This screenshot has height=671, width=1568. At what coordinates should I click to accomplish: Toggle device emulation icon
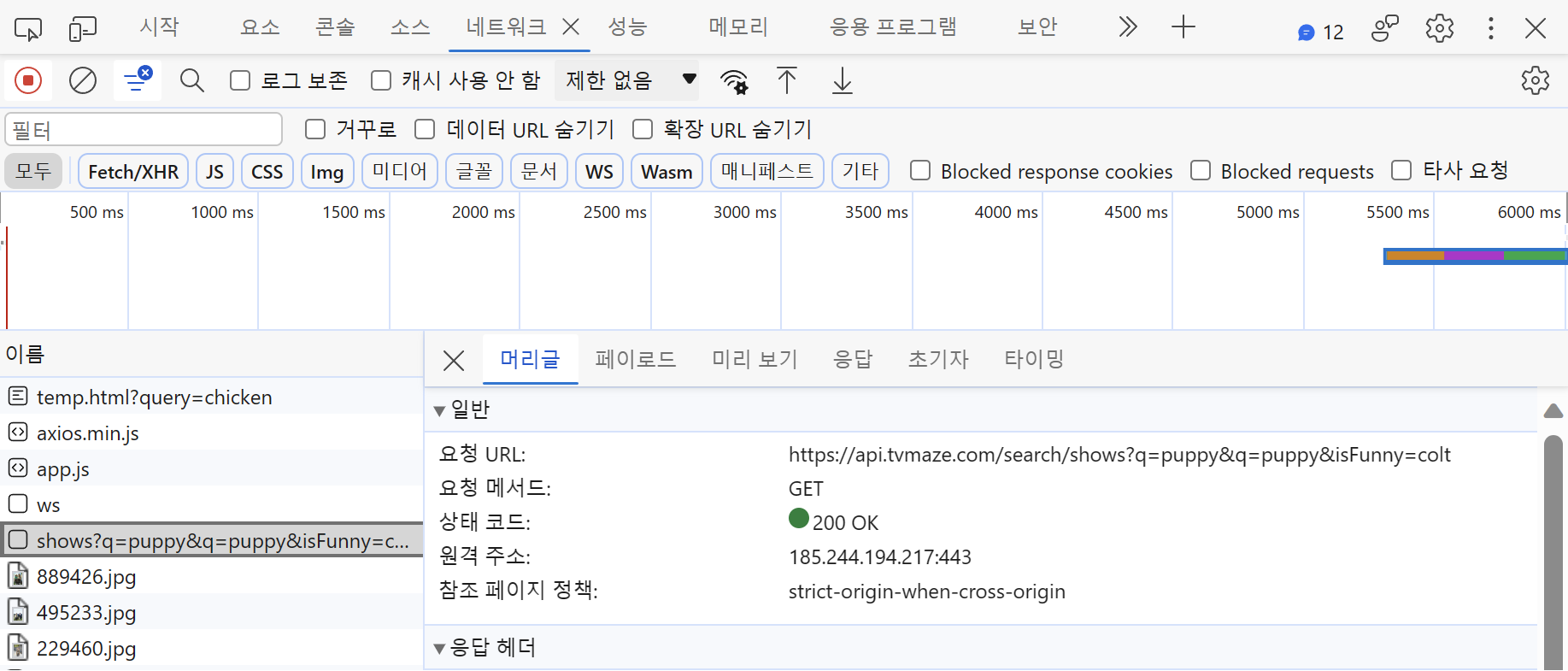[x=82, y=29]
